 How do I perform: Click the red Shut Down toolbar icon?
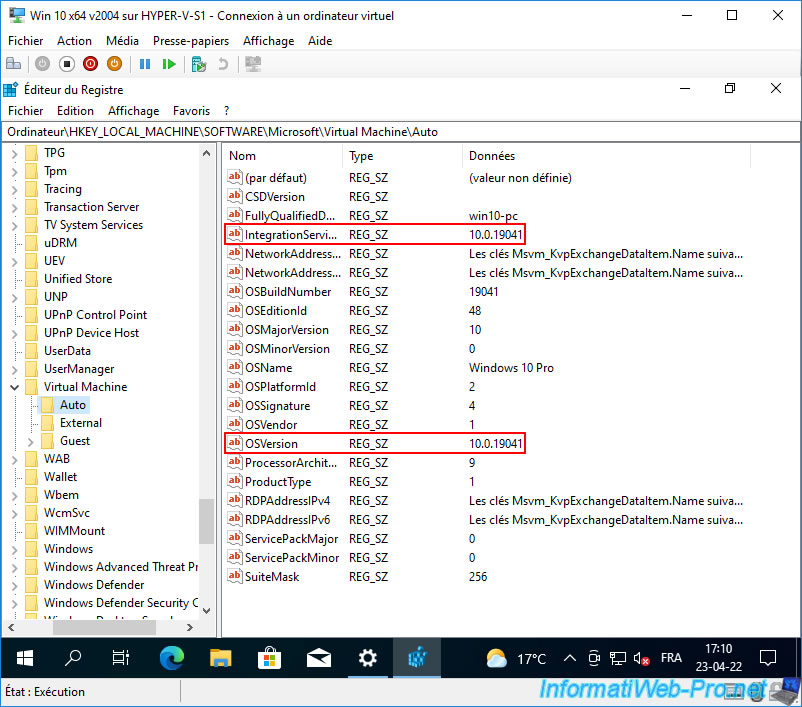[x=91, y=64]
